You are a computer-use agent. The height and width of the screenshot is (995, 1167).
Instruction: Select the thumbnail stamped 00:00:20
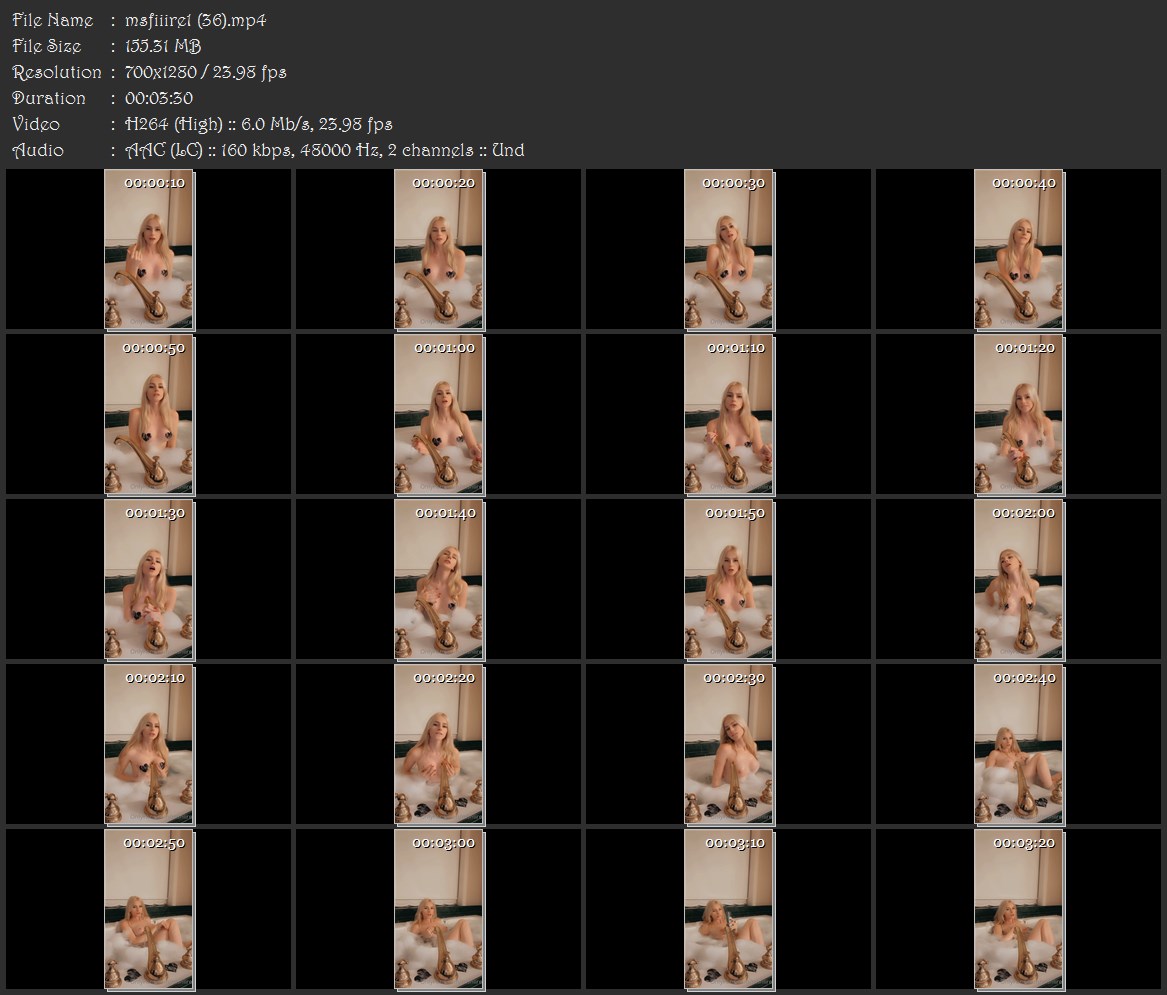pos(439,249)
